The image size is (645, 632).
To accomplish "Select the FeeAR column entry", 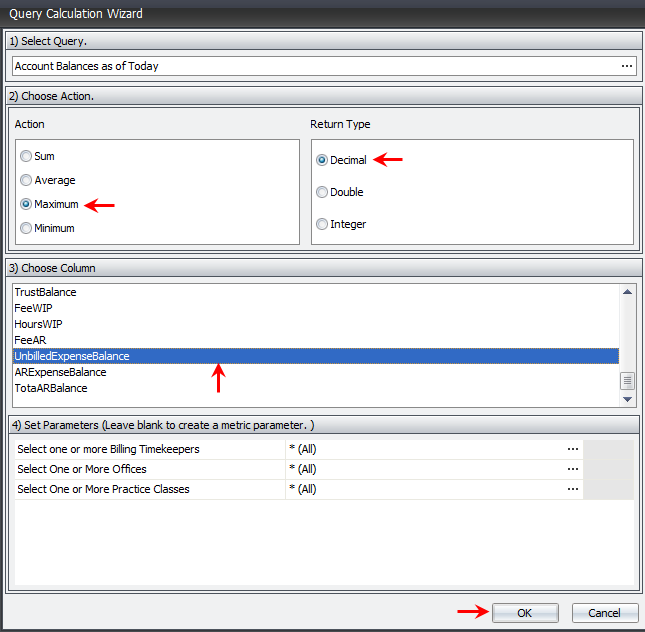I will 31,340.
